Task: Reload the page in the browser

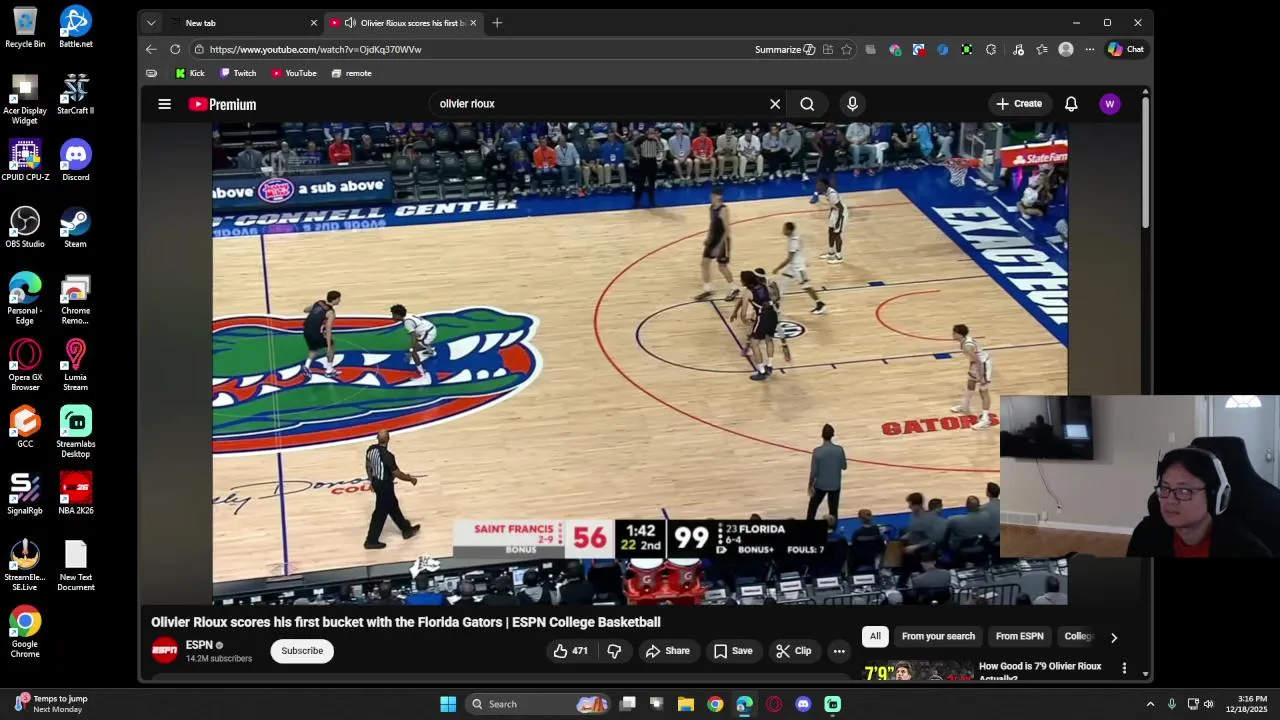Action: (x=175, y=49)
